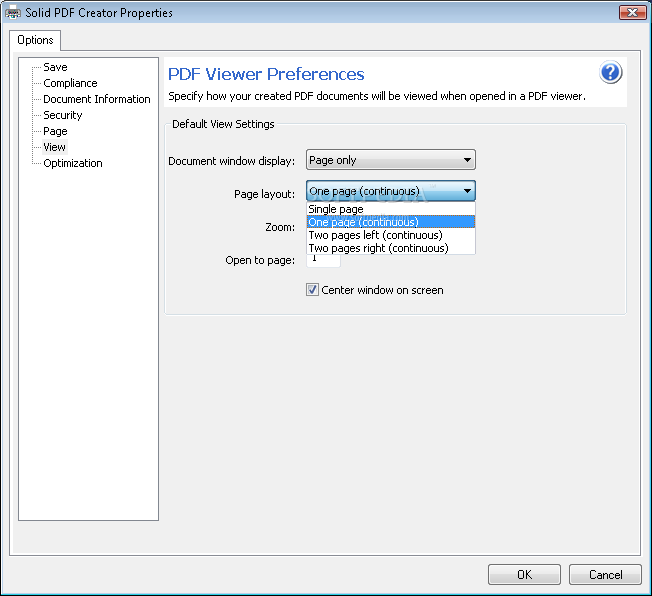Choose Single page from the layout list

pyautogui.click(x=390, y=209)
